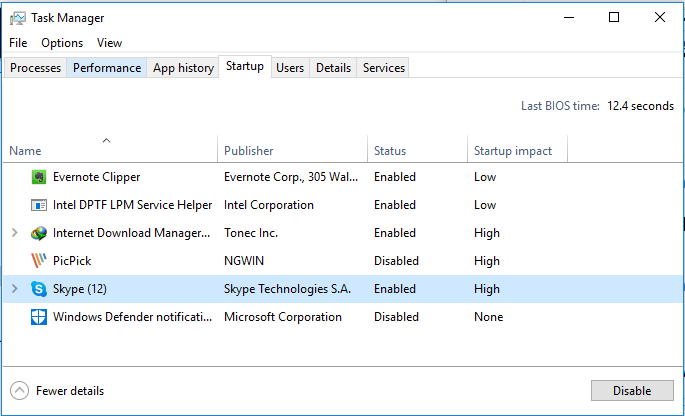
Task: Click the Fewer details link
Action: (70, 391)
